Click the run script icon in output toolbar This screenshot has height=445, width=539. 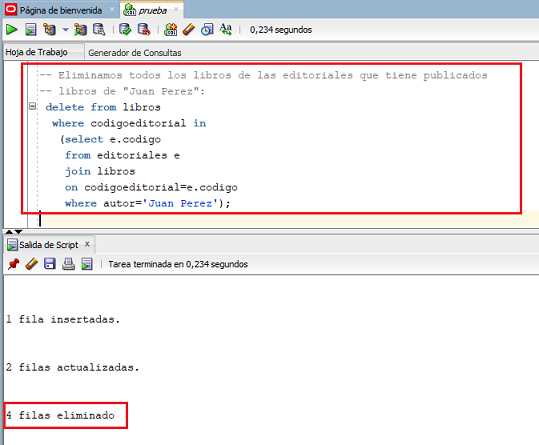pos(87,264)
